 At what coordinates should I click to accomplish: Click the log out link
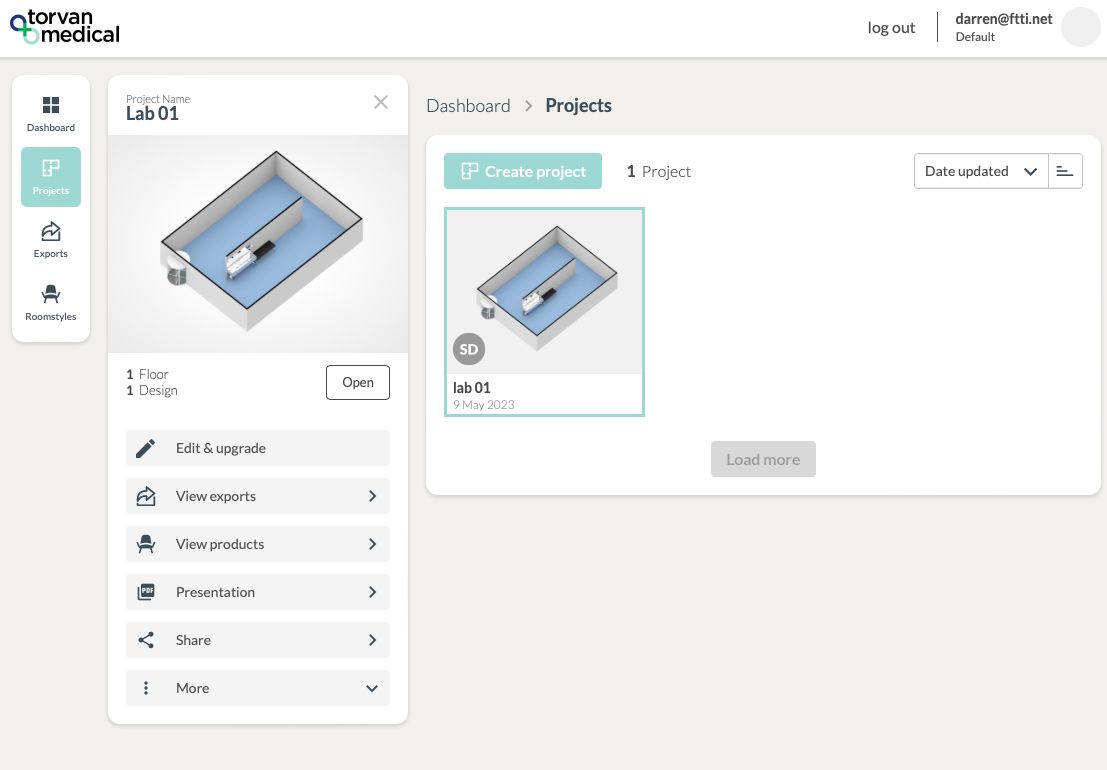click(x=891, y=28)
